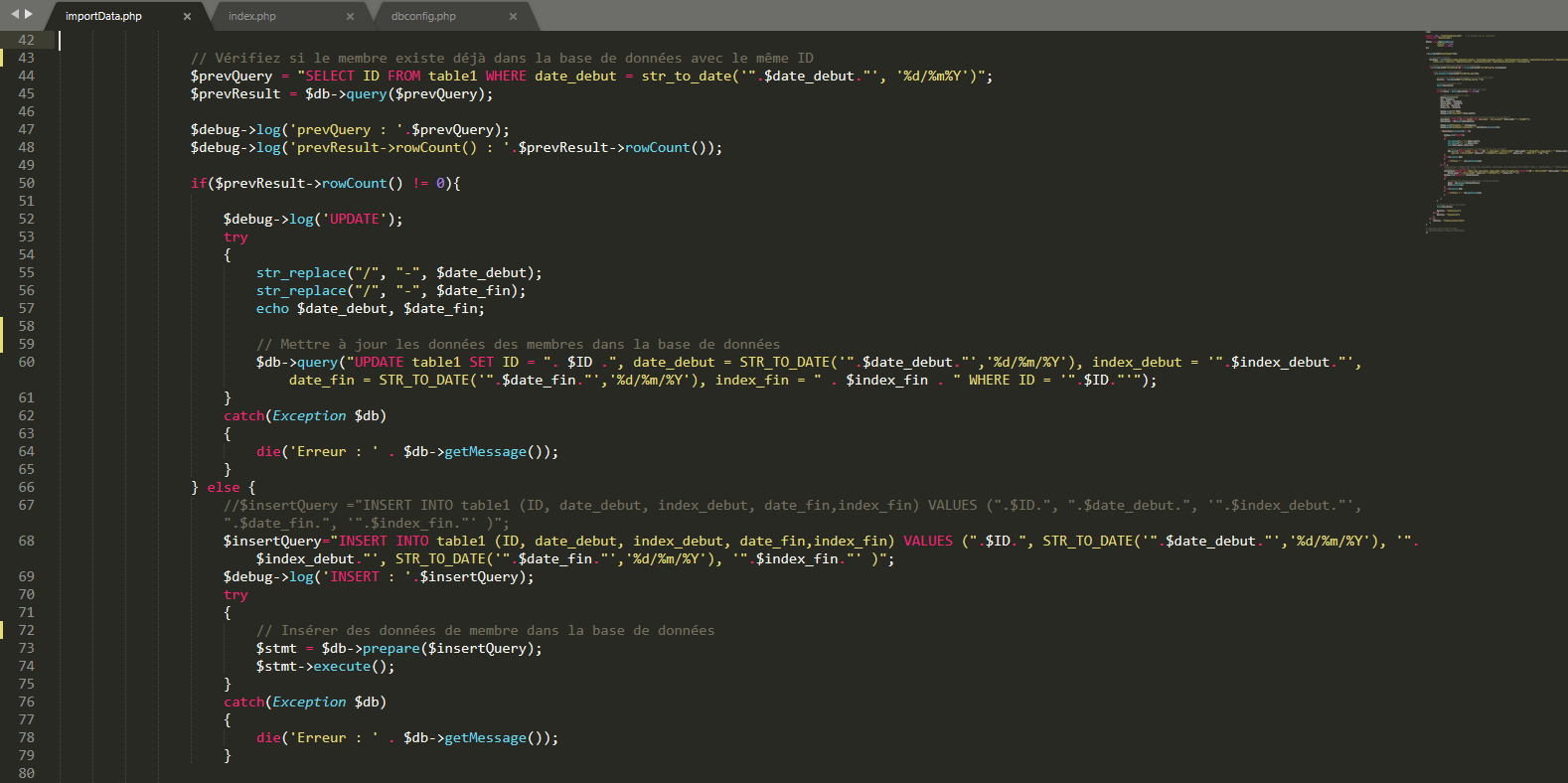Select the importData.php tab
This screenshot has height=783, width=1568.
[x=103, y=17]
